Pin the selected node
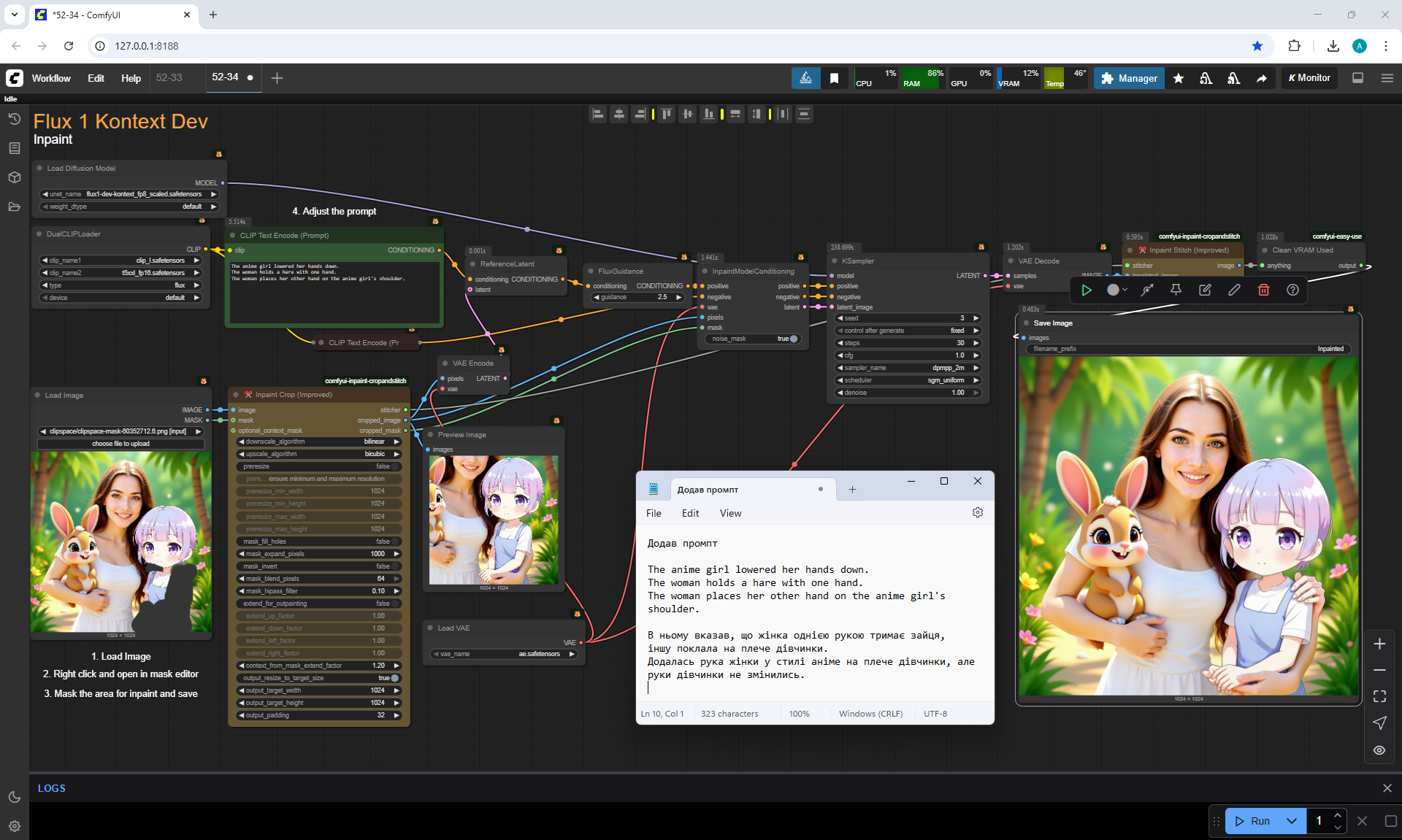Screen dimensions: 1402x840 point(1176,290)
